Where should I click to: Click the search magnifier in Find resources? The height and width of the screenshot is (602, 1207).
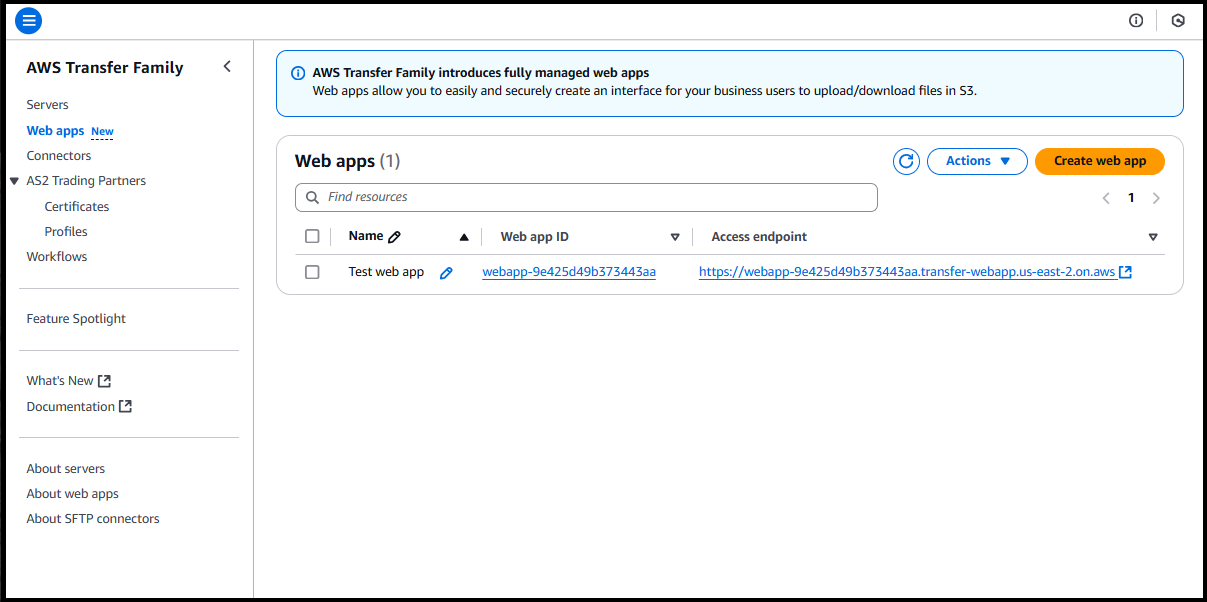pos(311,197)
